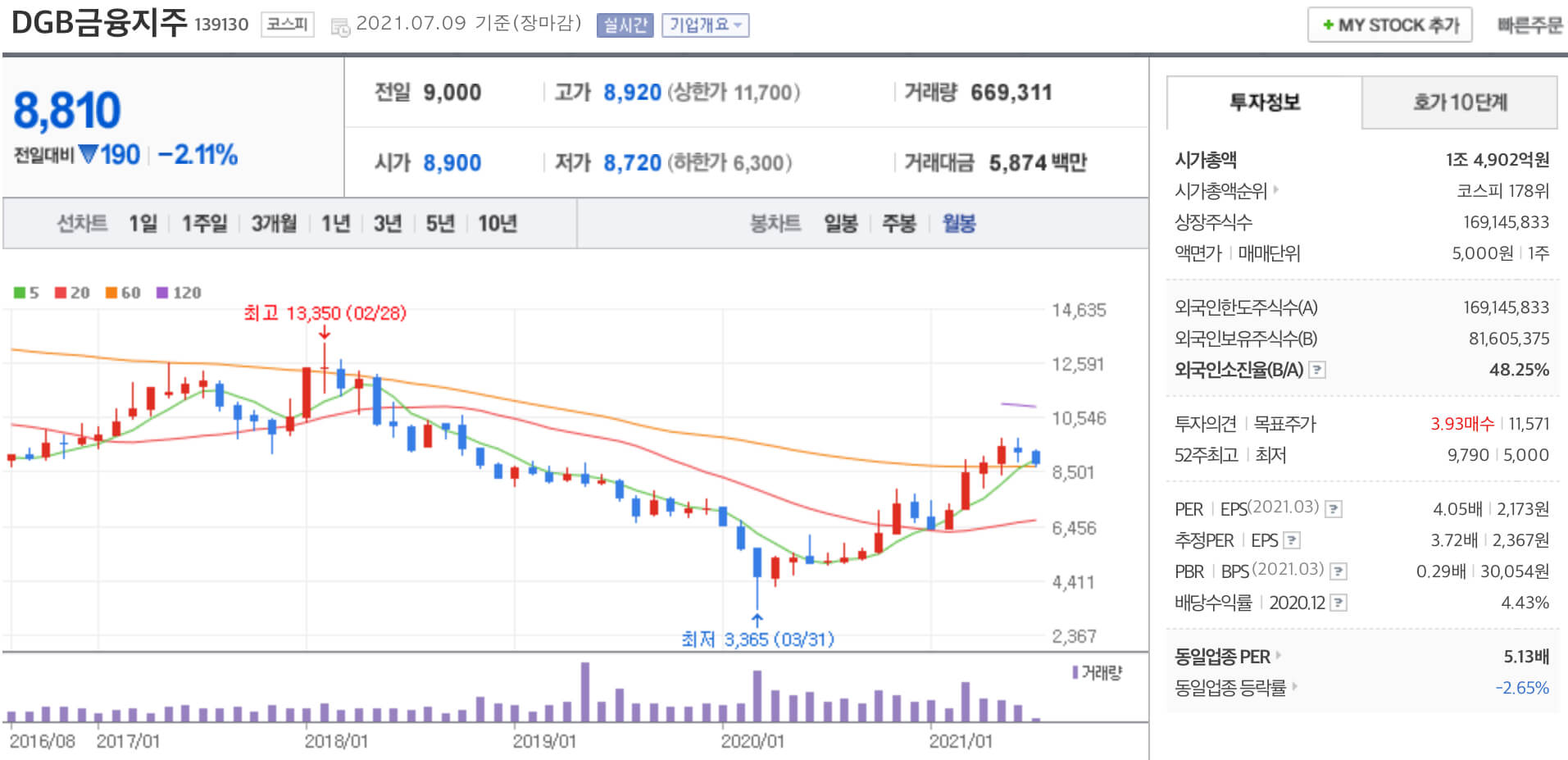Click the 실시간 badge button
Screen dimensions: 1568x760
click(x=625, y=25)
